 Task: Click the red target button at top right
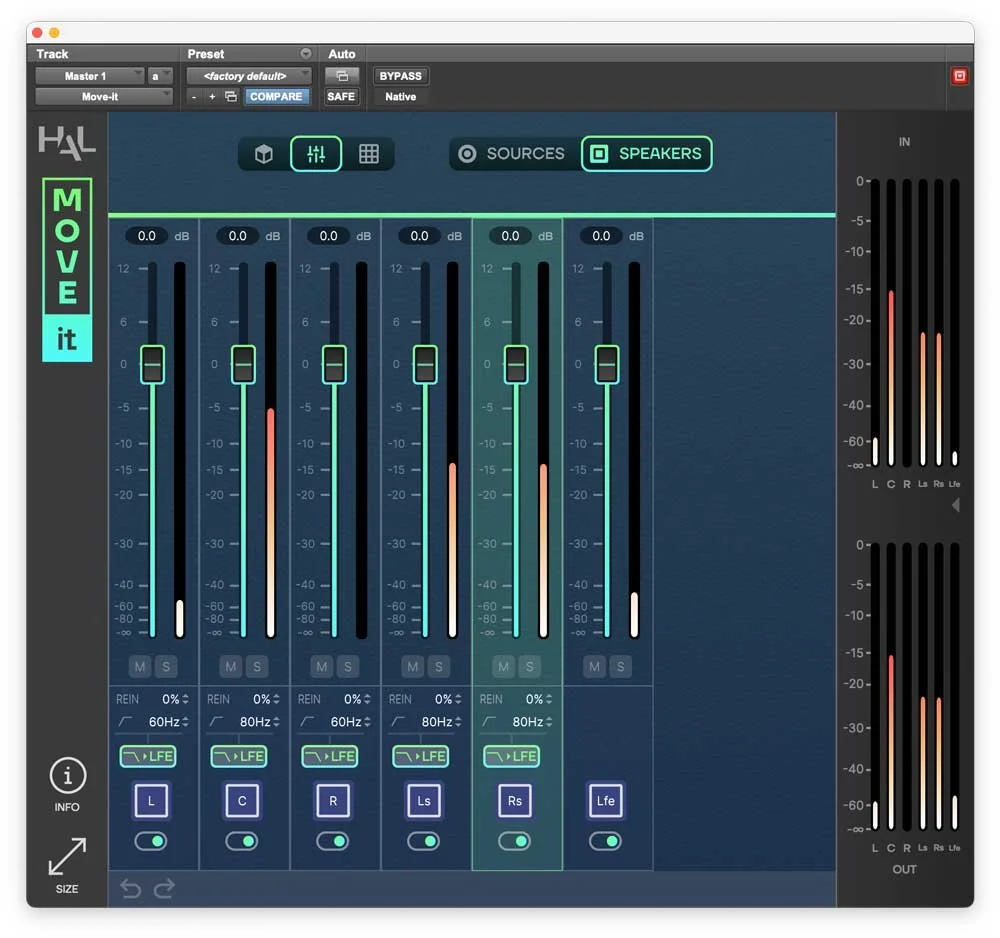[960, 77]
